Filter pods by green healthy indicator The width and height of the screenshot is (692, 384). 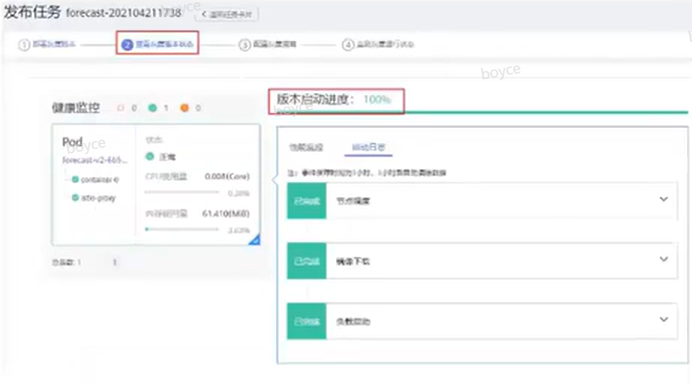click(153, 108)
